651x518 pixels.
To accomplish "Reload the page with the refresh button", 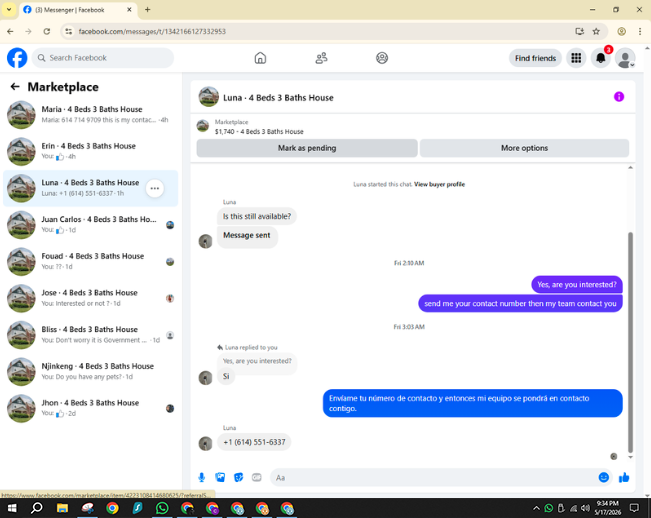I will [47, 32].
